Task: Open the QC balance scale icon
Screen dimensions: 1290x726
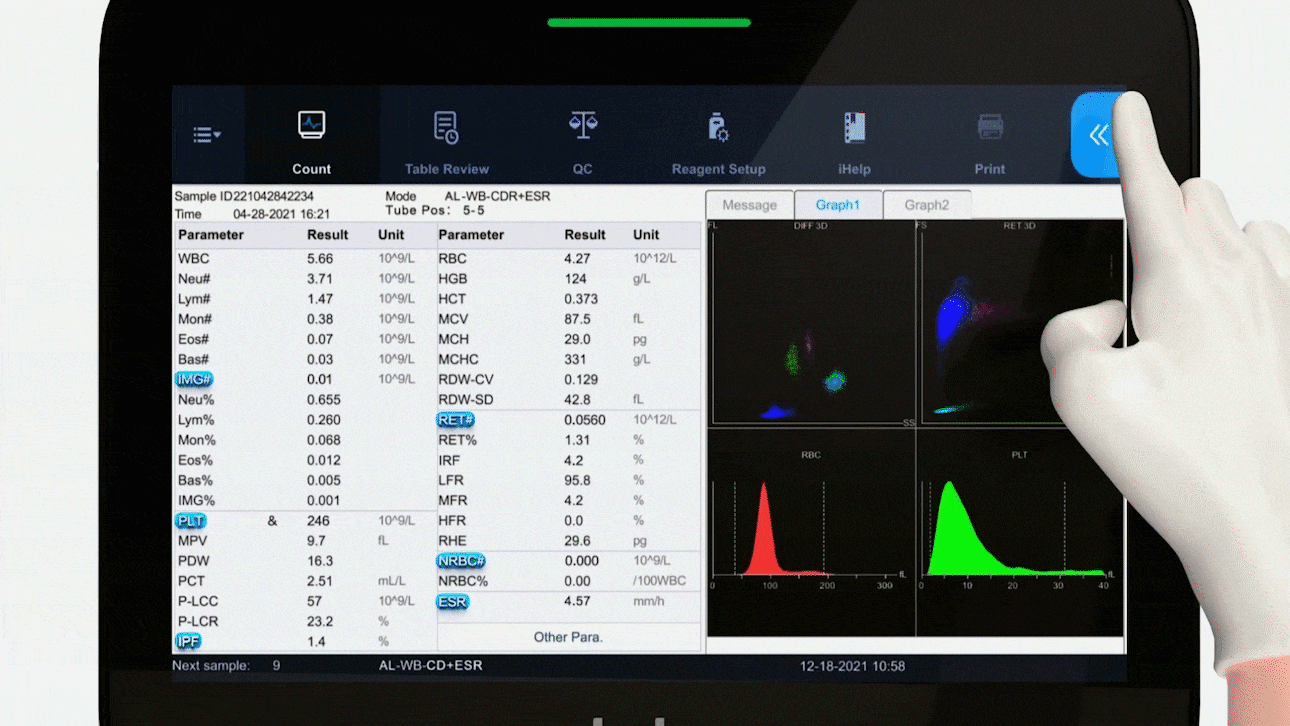Action: [582, 126]
